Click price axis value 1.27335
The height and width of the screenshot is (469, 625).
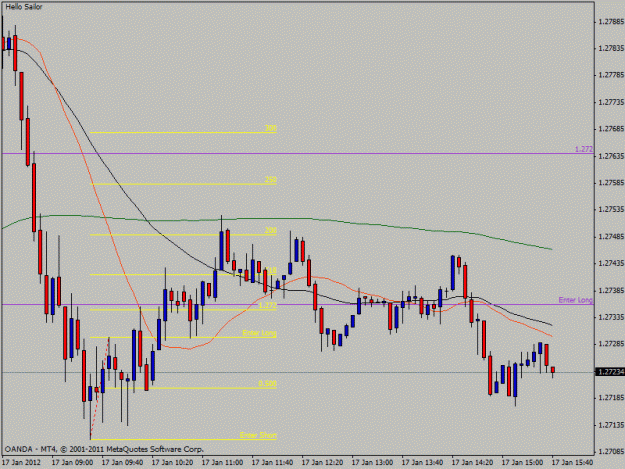611,317
